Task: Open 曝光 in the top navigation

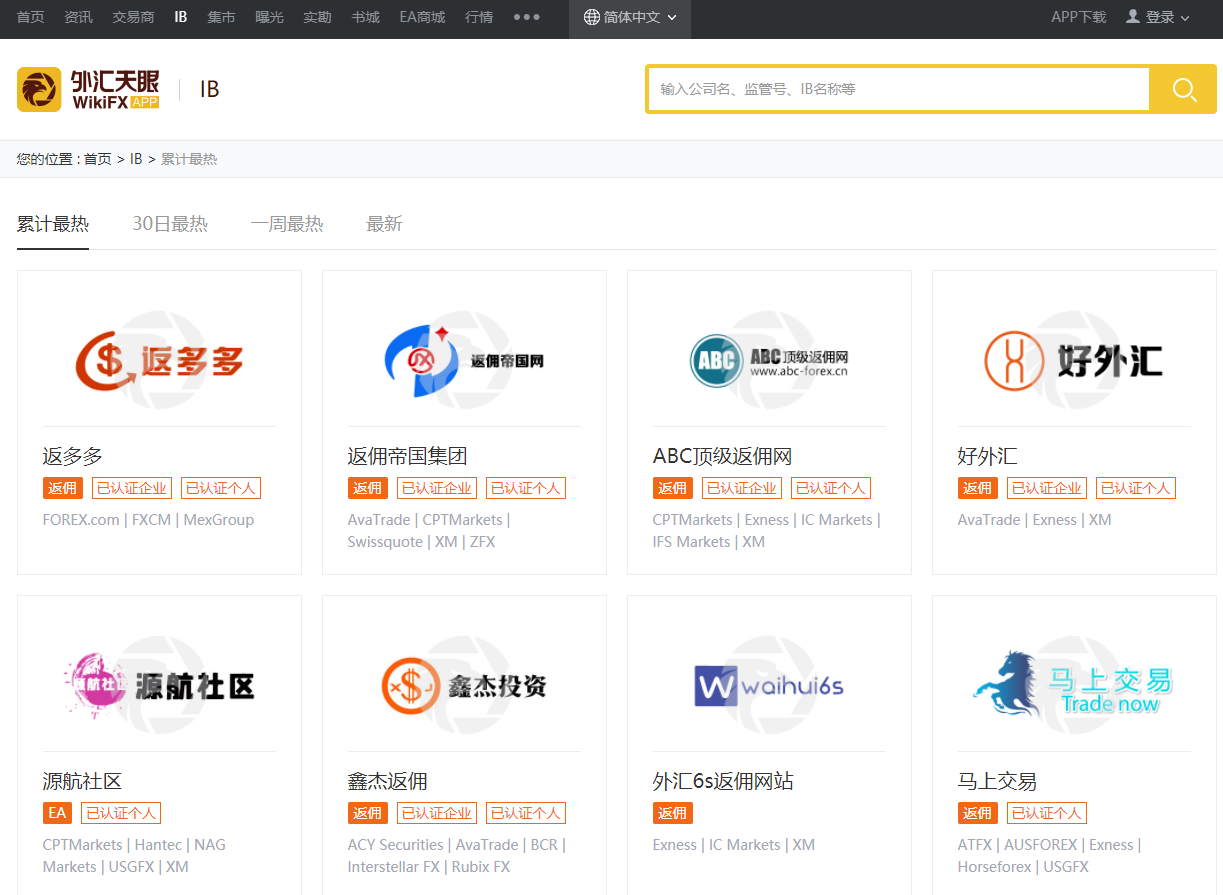Action: tap(269, 17)
